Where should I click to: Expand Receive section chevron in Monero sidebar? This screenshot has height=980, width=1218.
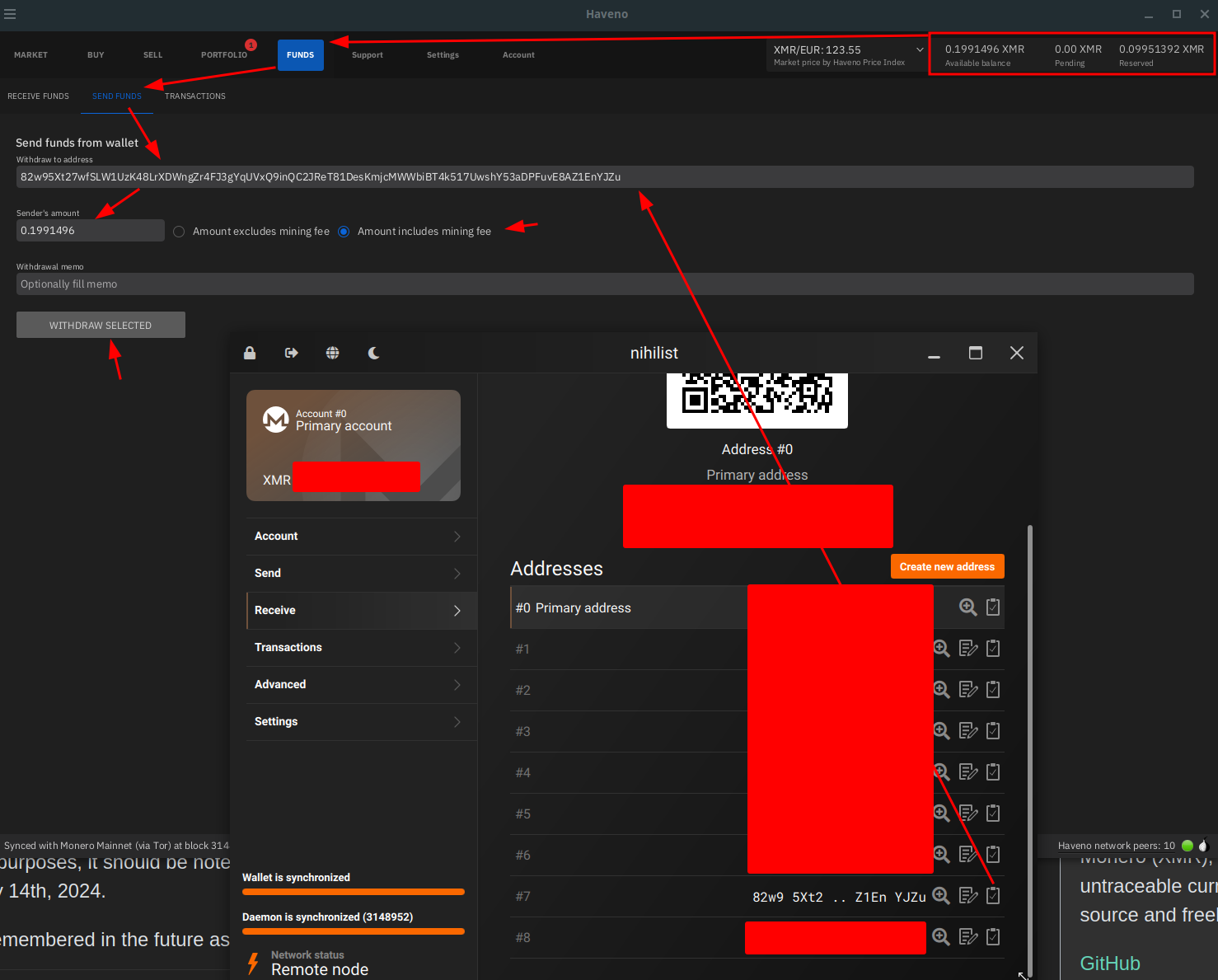pos(457,611)
